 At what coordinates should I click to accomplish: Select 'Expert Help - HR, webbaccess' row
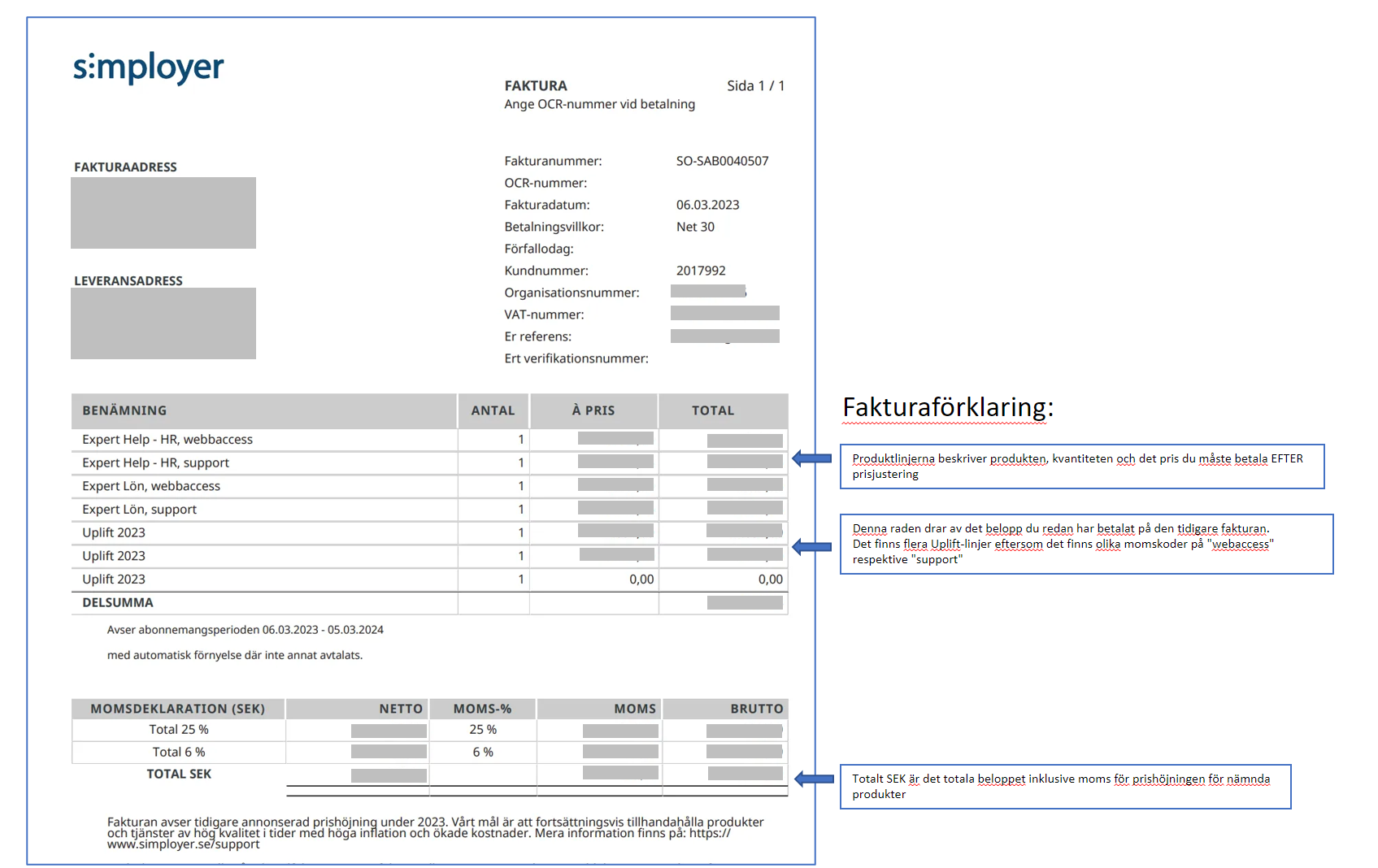coord(429,440)
